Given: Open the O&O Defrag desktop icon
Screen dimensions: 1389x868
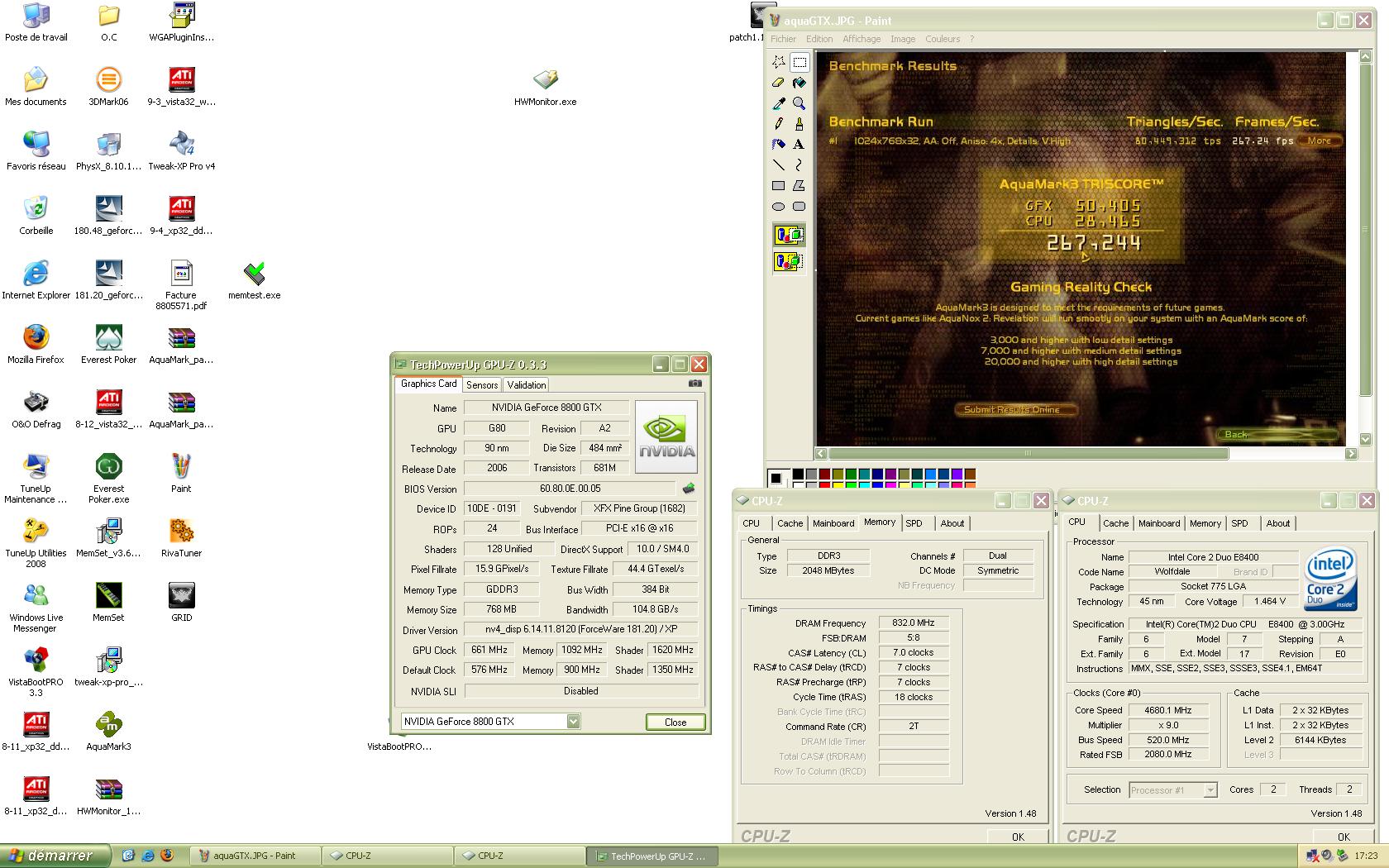Looking at the screenshot, I should click(36, 409).
